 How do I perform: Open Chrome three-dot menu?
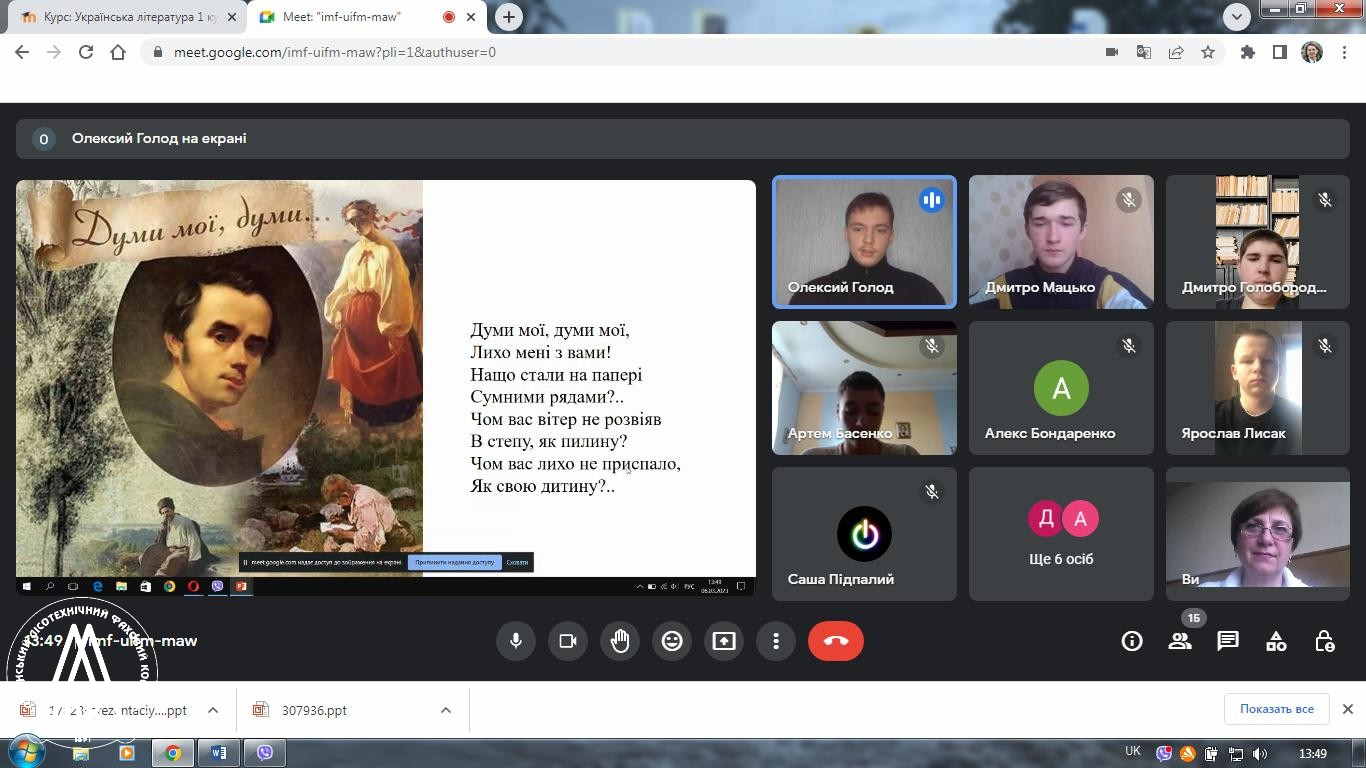[1343, 52]
